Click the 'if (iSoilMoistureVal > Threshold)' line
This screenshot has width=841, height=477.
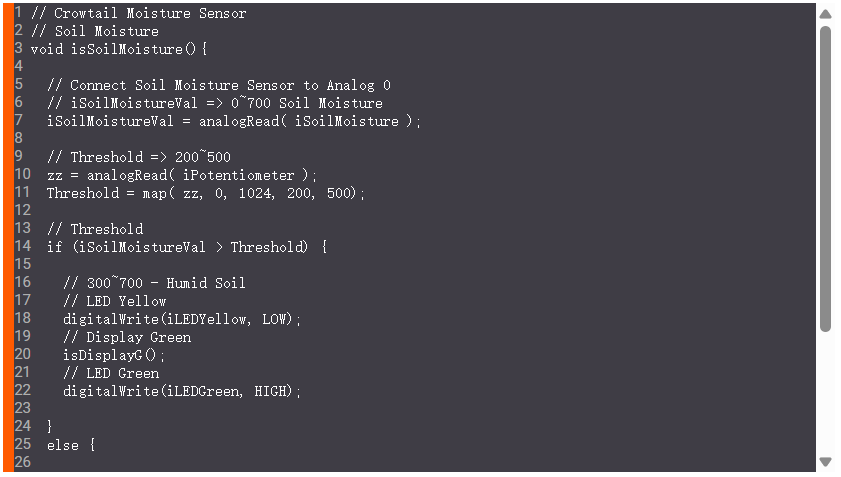(187, 247)
